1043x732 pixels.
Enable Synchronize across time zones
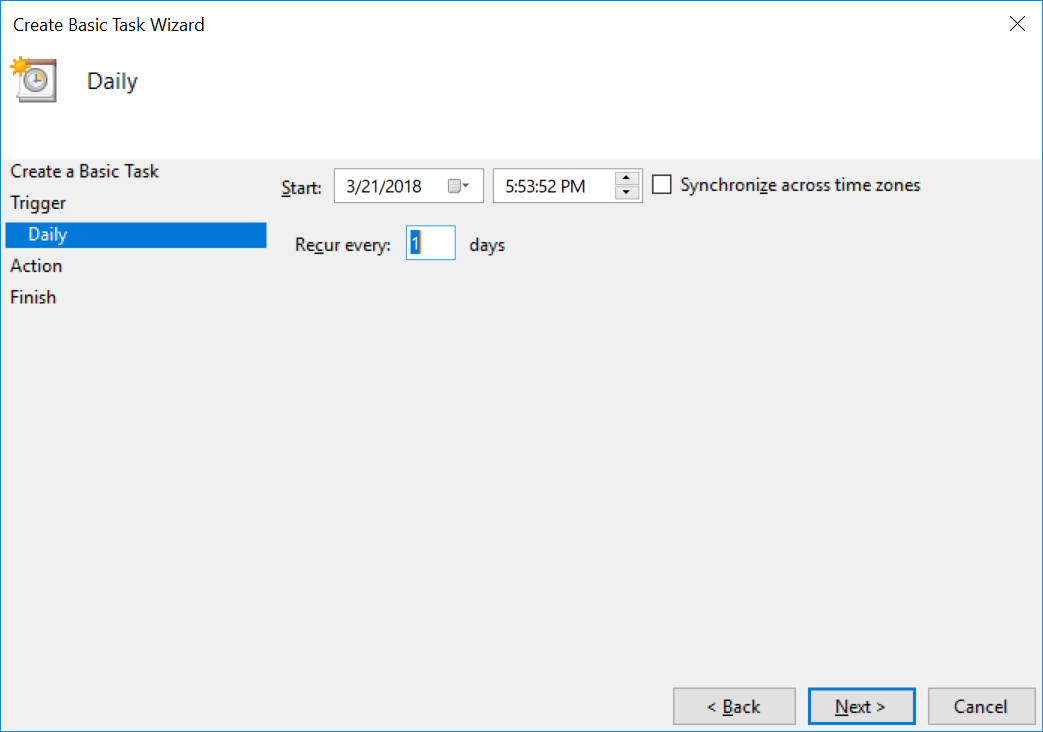click(x=660, y=184)
